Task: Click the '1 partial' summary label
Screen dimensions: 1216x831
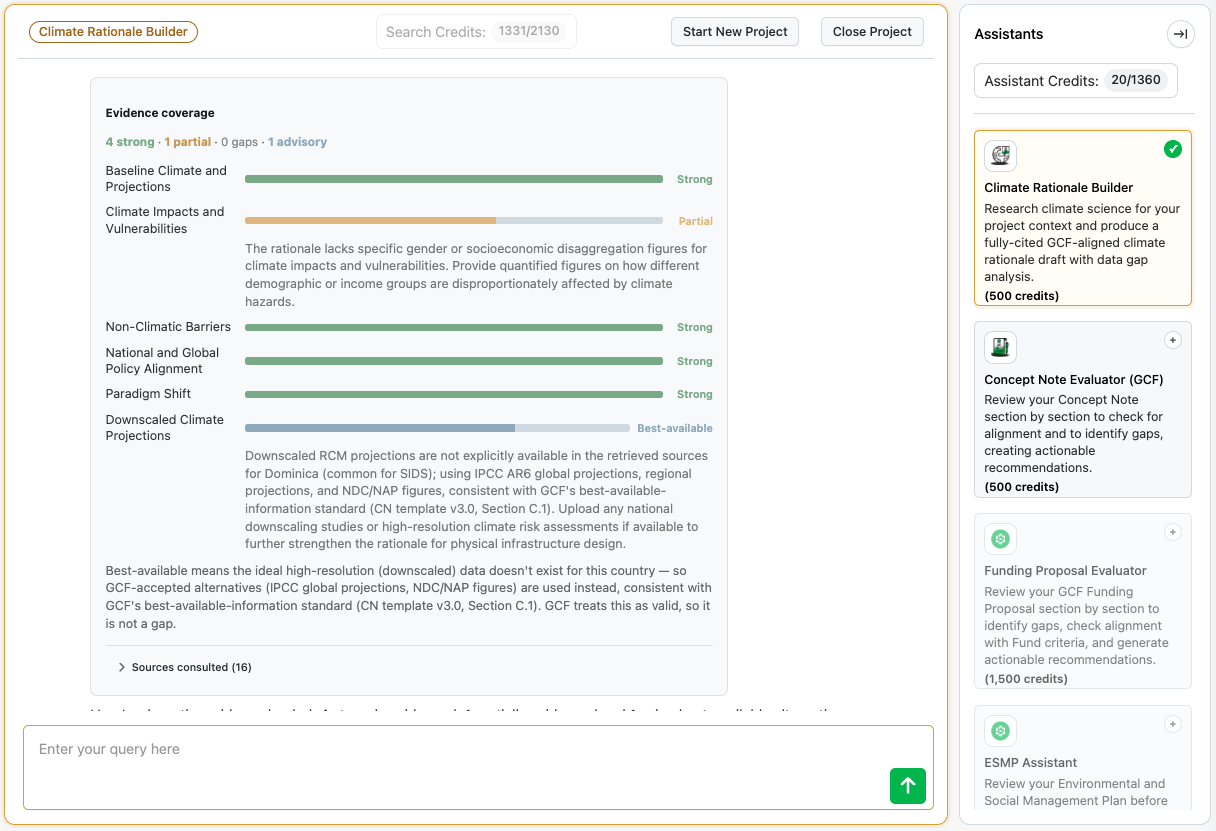Action: (x=188, y=142)
